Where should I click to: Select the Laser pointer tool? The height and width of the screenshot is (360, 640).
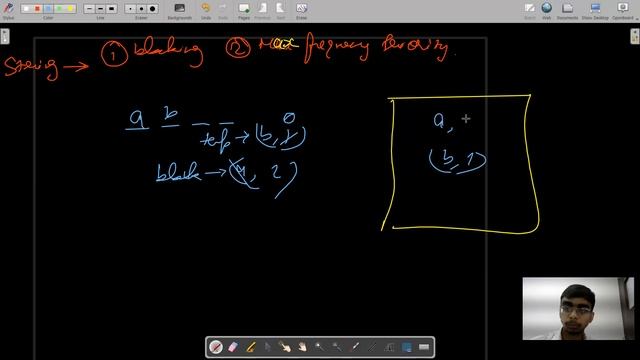[x=354, y=347]
